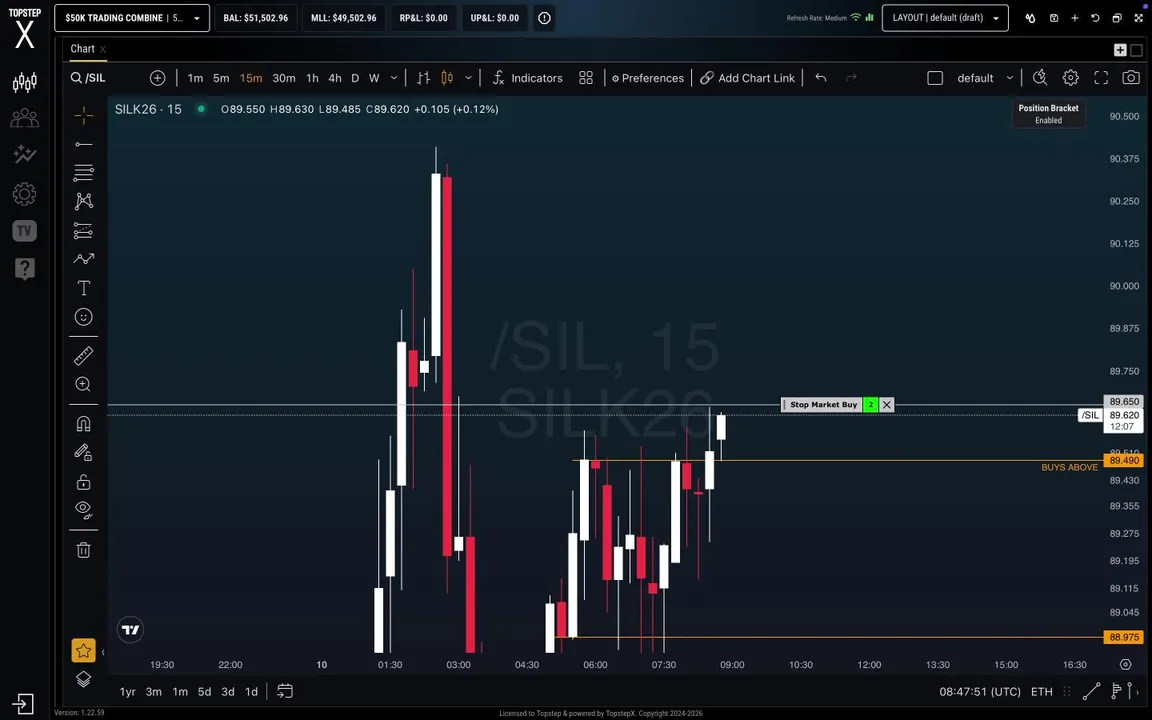Select the Text tool
Image resolution: width=1152 pixels, height=720 pixels.
coord(84,288)
